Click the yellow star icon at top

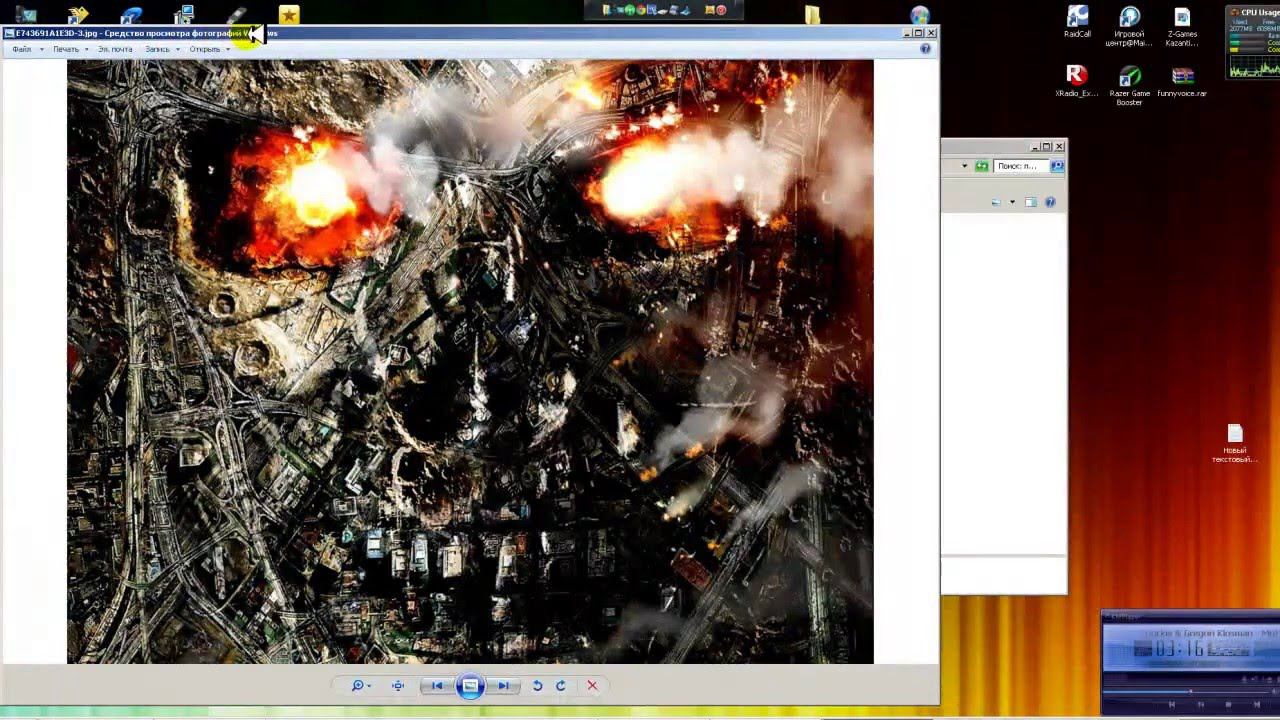[289, 14]
